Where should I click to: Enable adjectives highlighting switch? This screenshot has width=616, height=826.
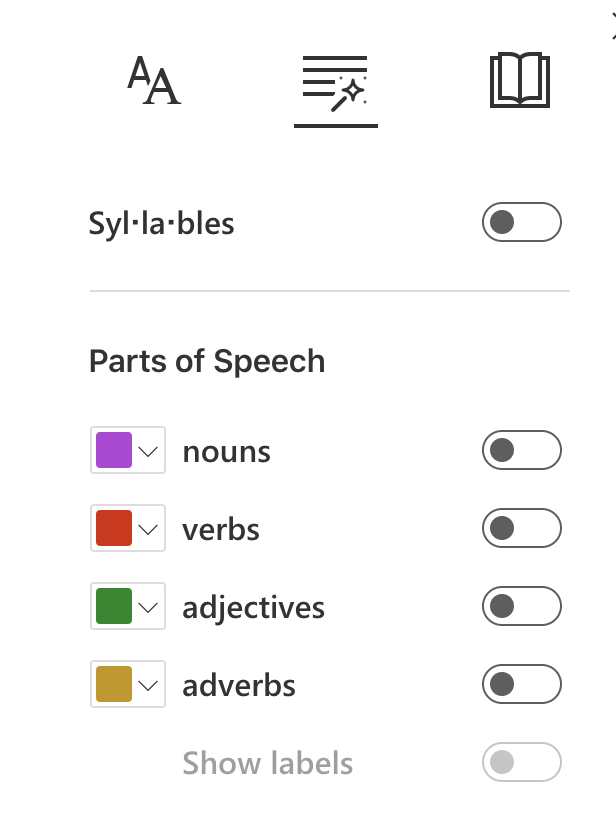click(521, 606)
